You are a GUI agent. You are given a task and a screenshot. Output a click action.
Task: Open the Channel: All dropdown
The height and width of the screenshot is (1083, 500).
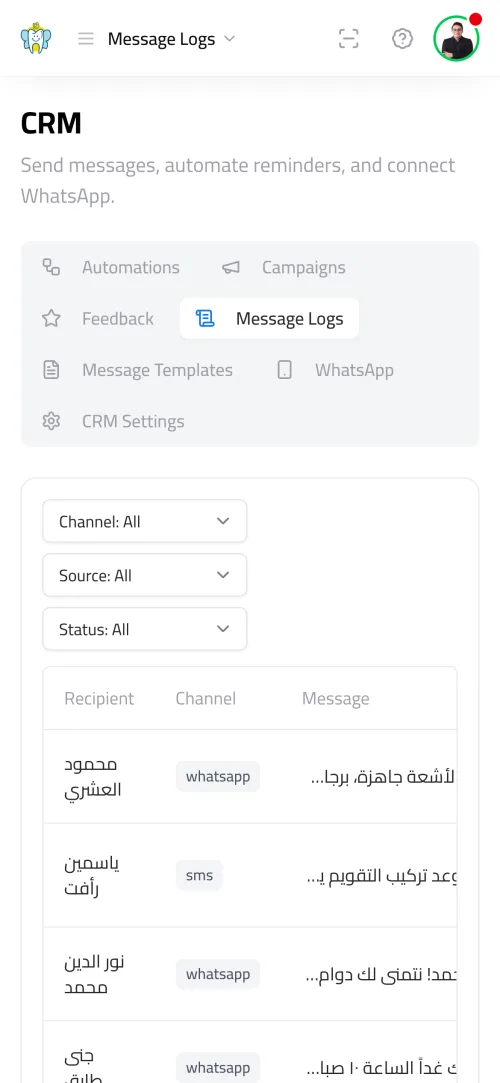145,521
